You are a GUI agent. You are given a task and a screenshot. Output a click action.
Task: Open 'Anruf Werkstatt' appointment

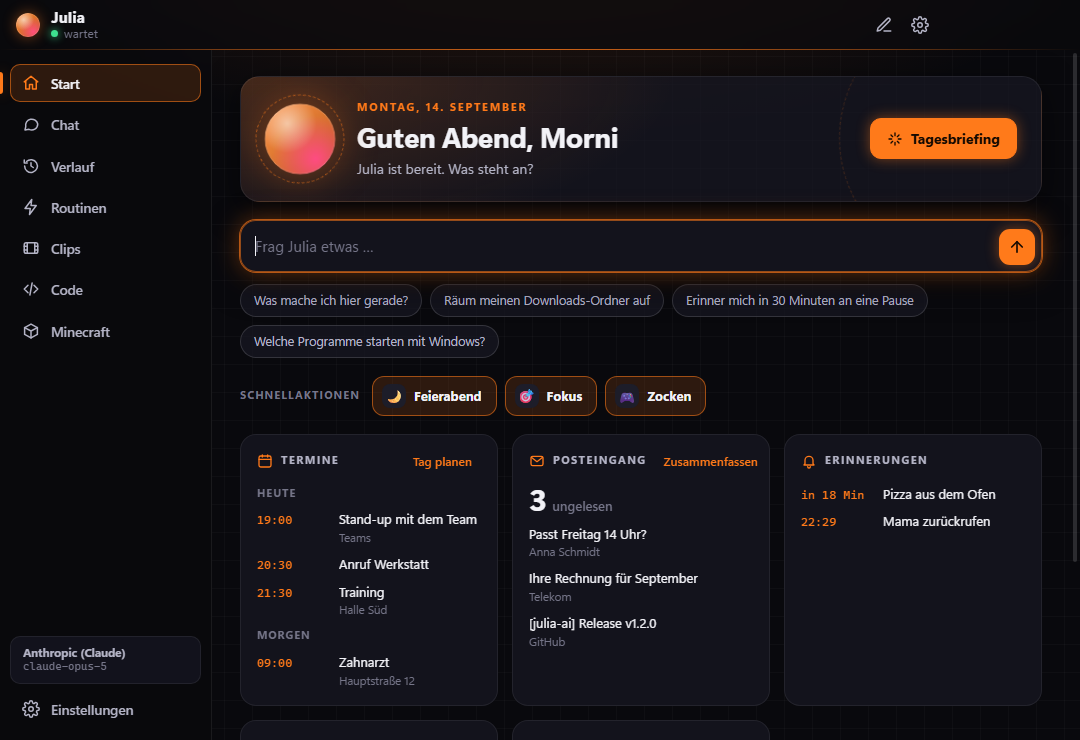pos(368,564)
